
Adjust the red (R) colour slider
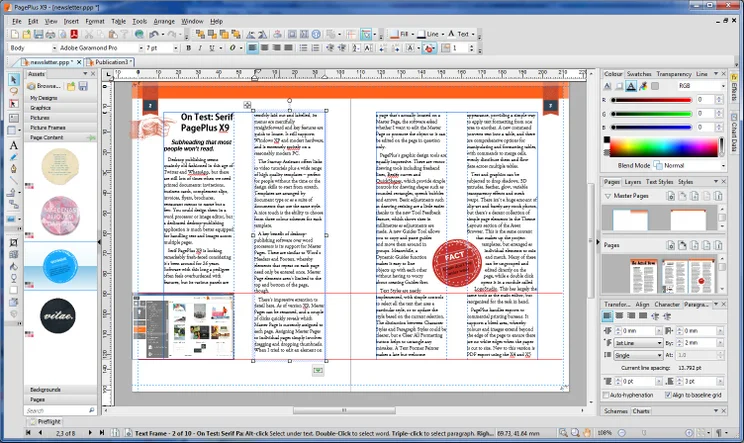651,100
